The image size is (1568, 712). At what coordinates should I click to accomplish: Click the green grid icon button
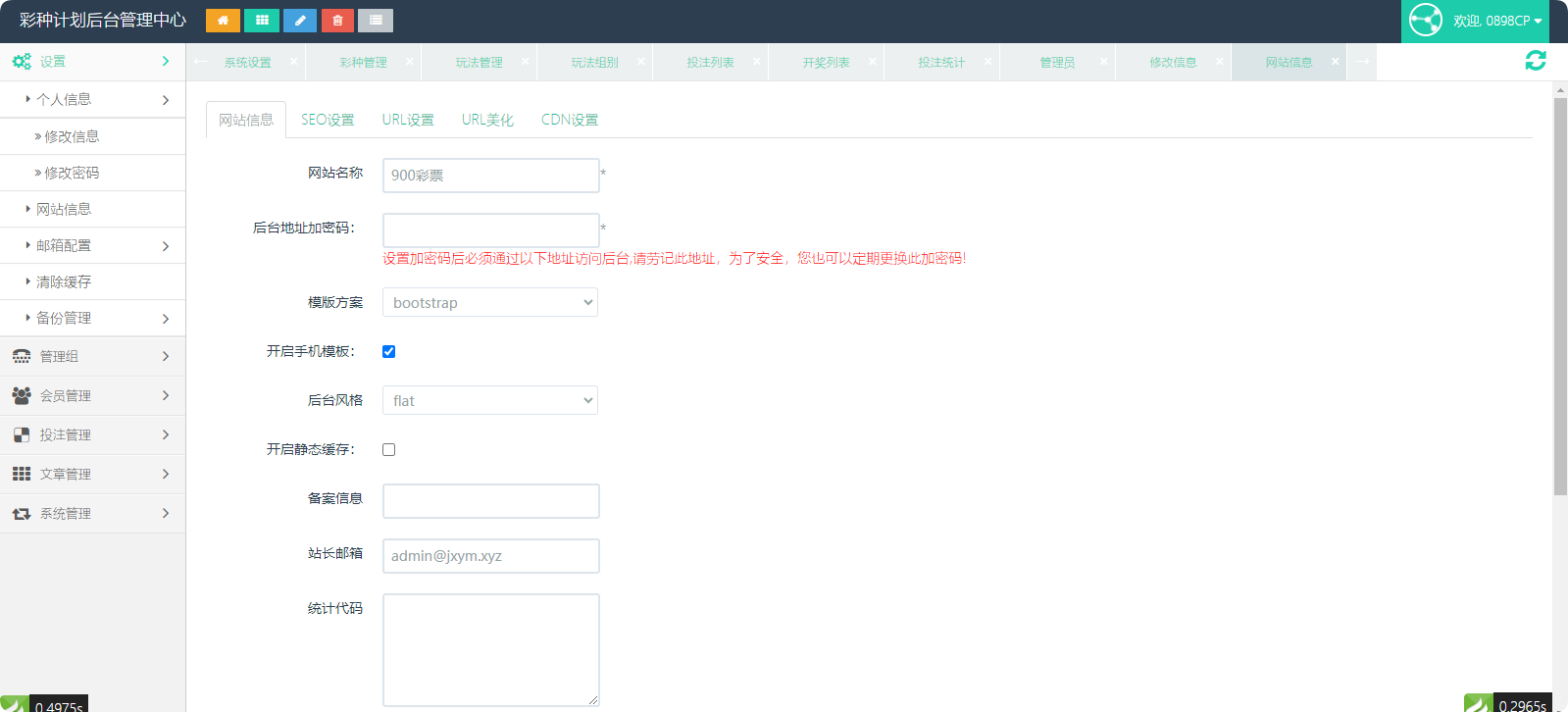261,21
